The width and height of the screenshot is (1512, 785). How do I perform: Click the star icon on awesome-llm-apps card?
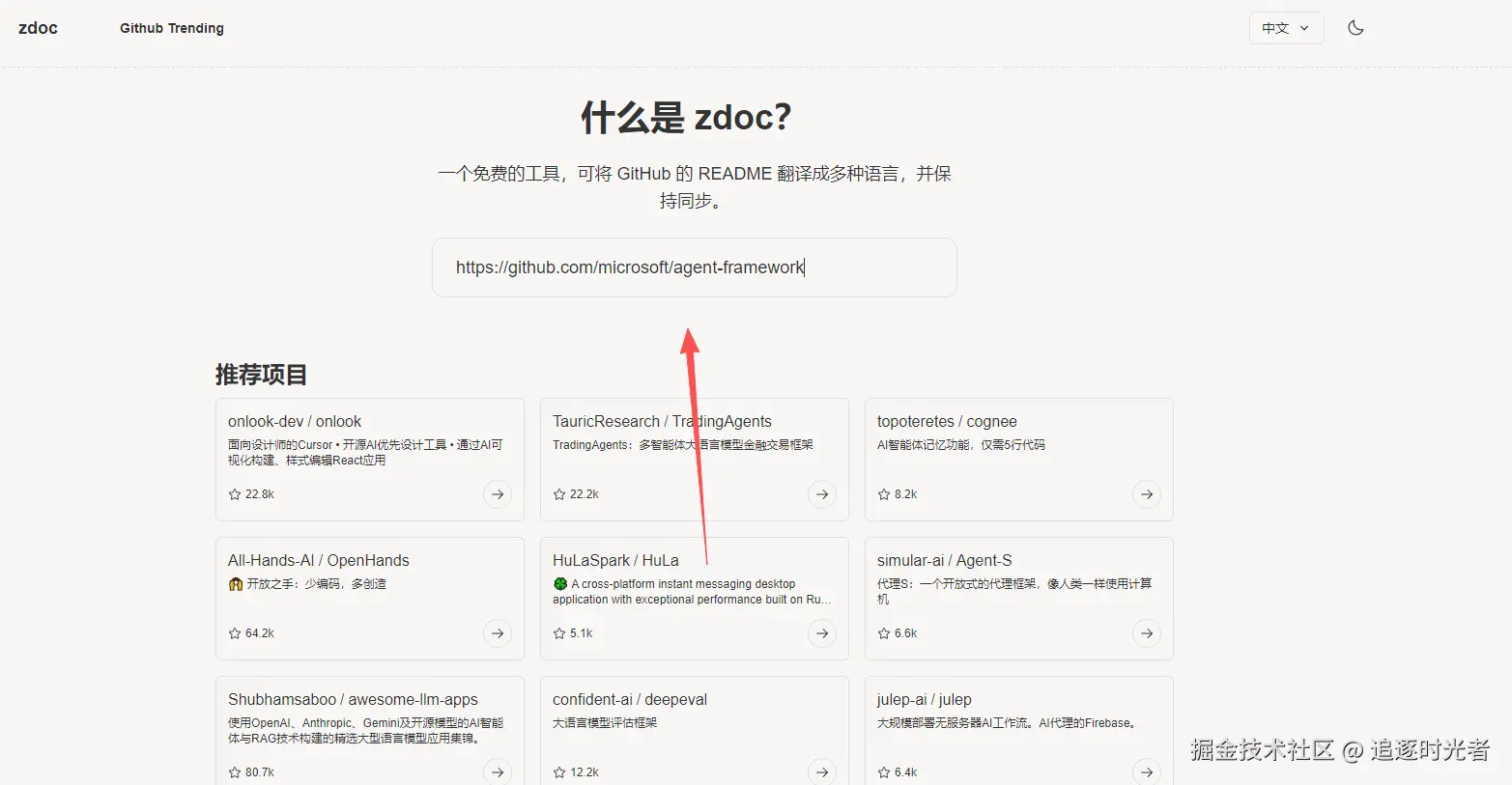[x=235, y=772]
